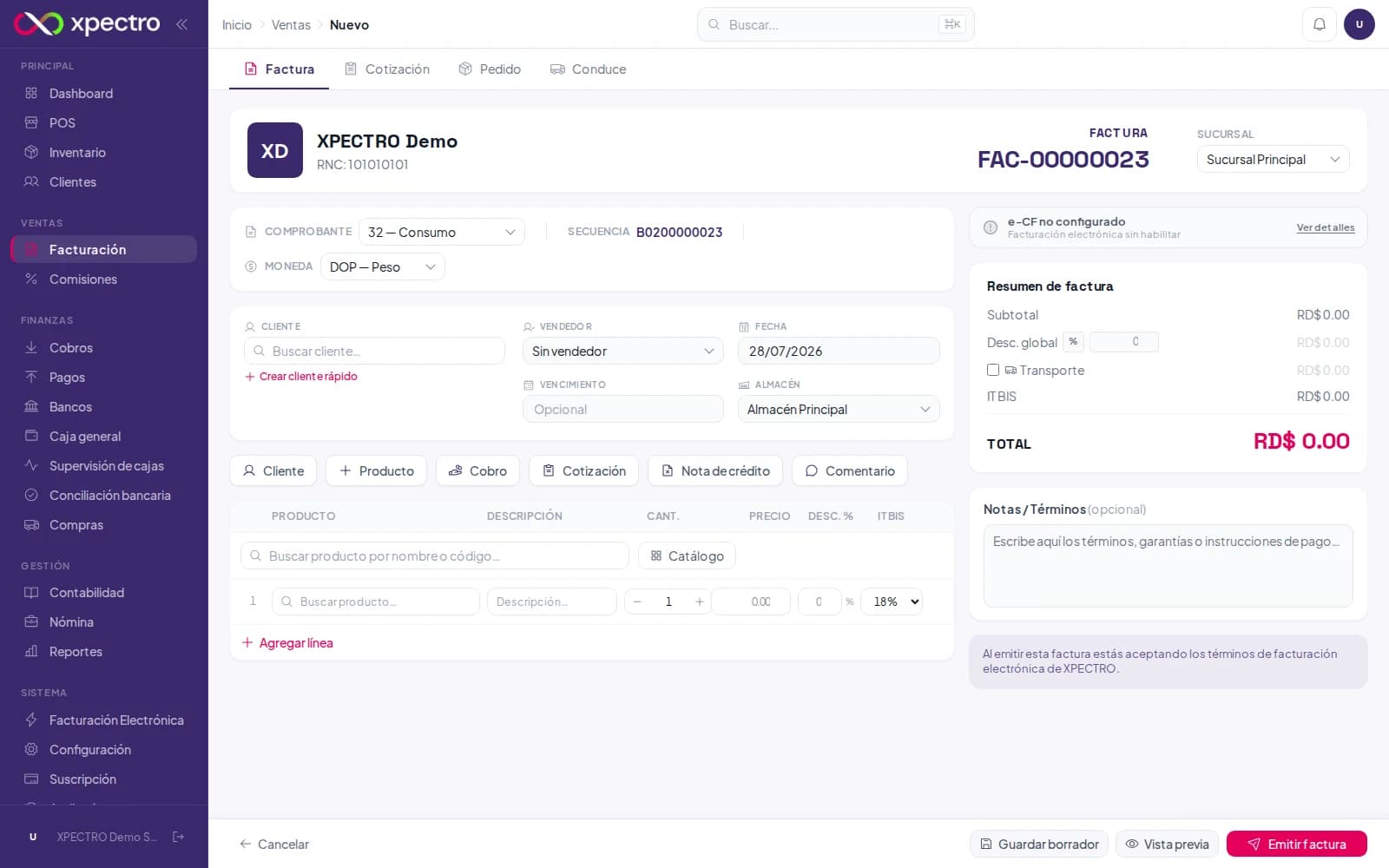
Task: Open POS in the sidebar
Action: [103, 122]
